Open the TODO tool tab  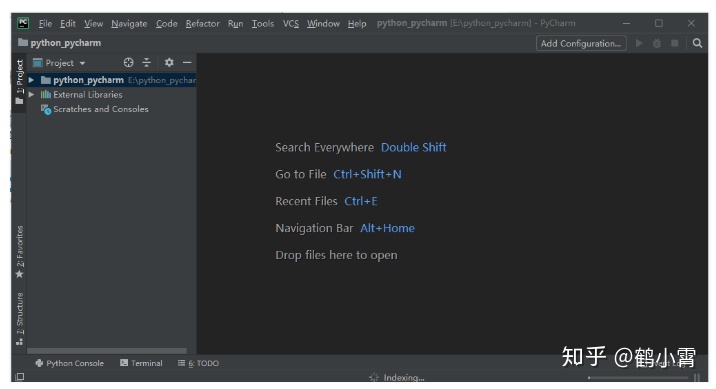pyautogui.click(x=198, y=363)
